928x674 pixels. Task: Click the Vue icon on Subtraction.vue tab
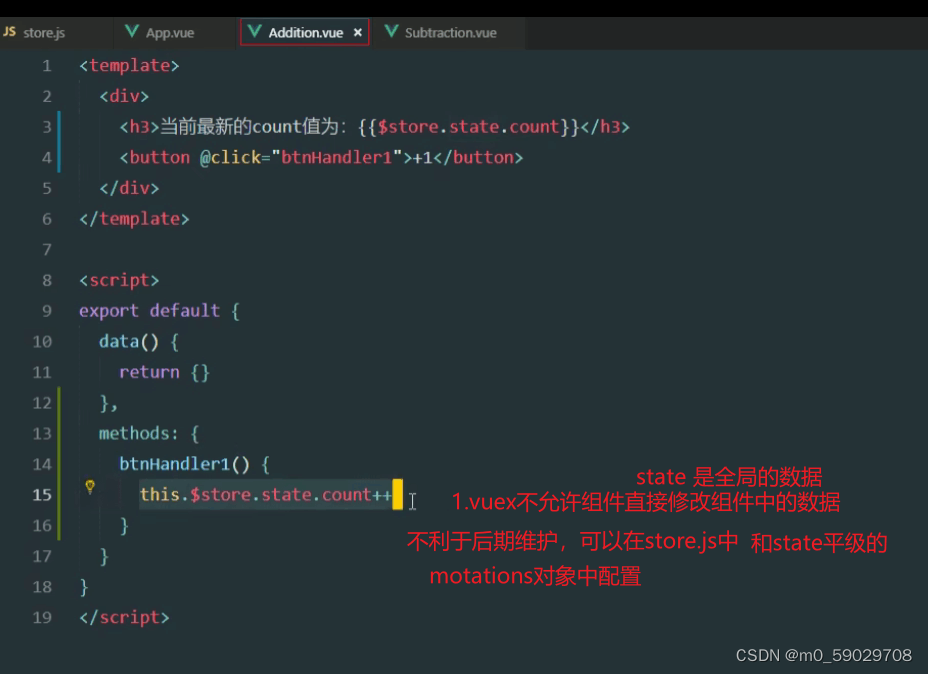391,31
